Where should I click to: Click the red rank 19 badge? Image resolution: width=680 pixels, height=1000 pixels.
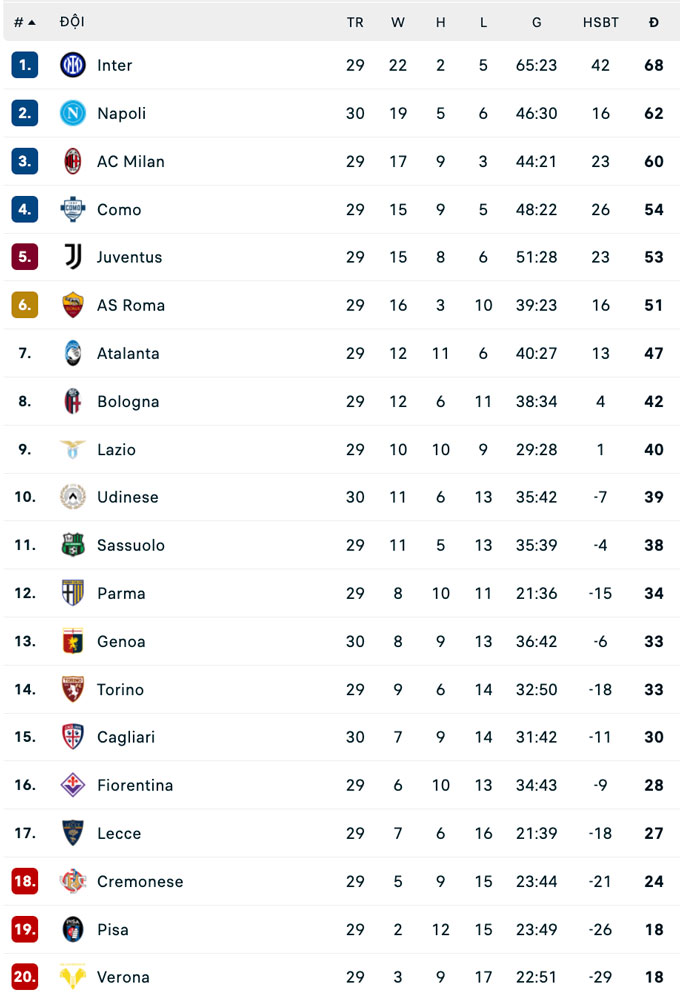click(25, 929)
